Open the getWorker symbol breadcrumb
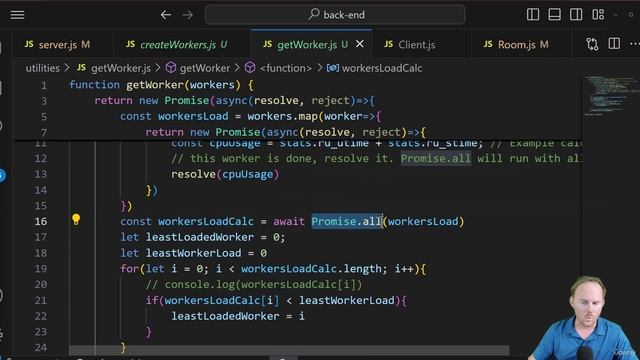Viewport: 640px width, 360px height. coord(204,68)
